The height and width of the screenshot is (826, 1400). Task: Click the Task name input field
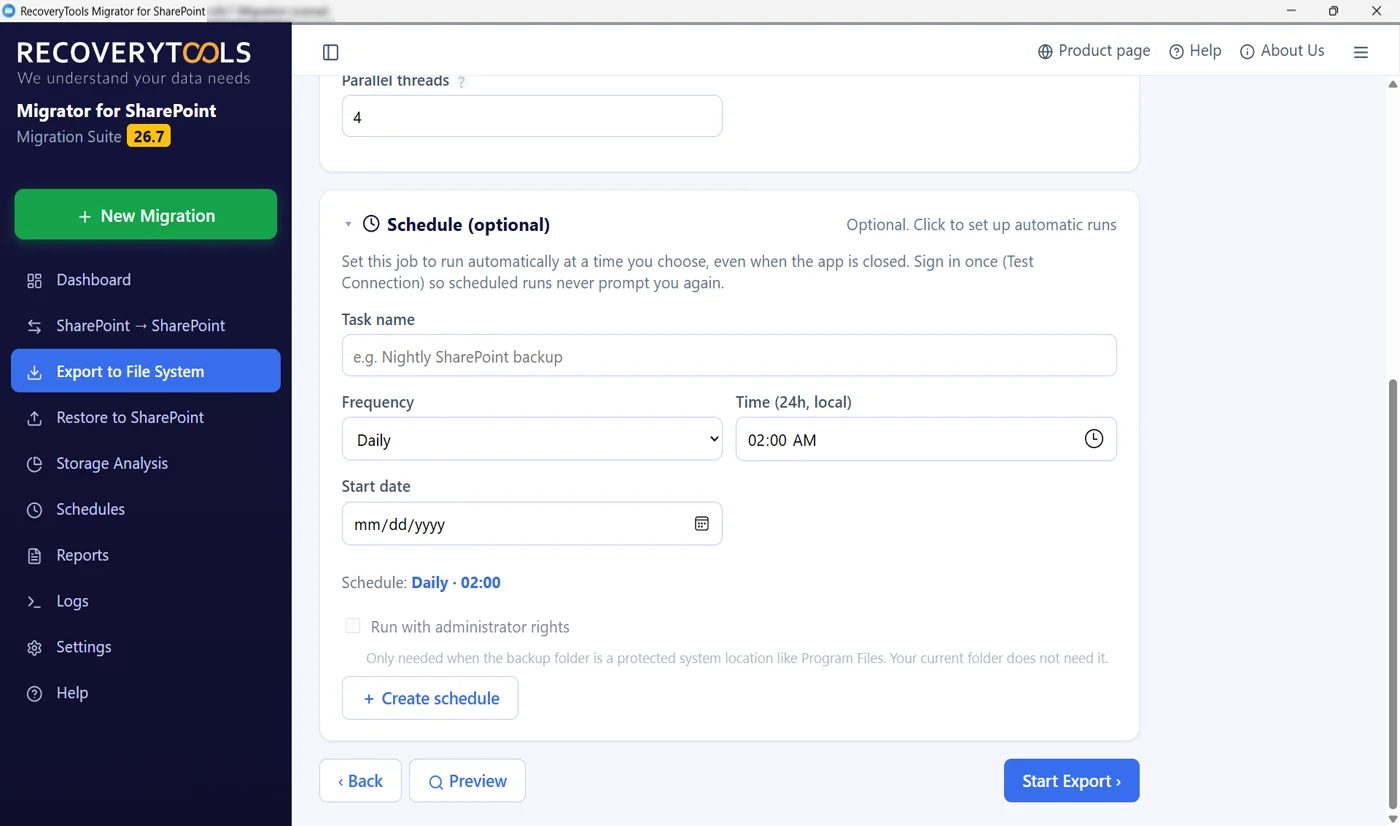[x=729, y=355]
